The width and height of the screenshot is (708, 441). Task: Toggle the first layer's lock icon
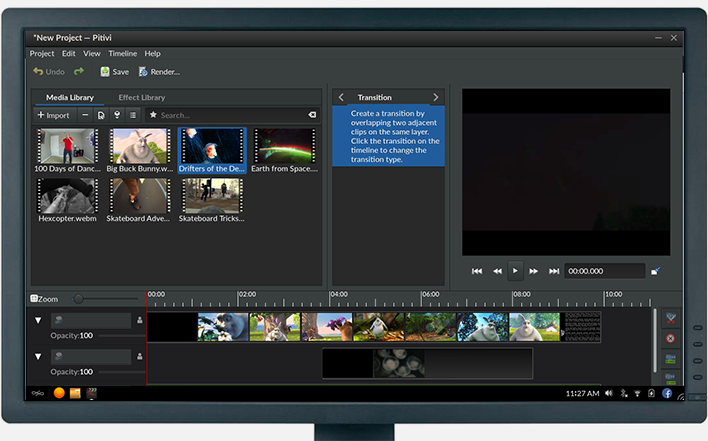click(140, 321)
